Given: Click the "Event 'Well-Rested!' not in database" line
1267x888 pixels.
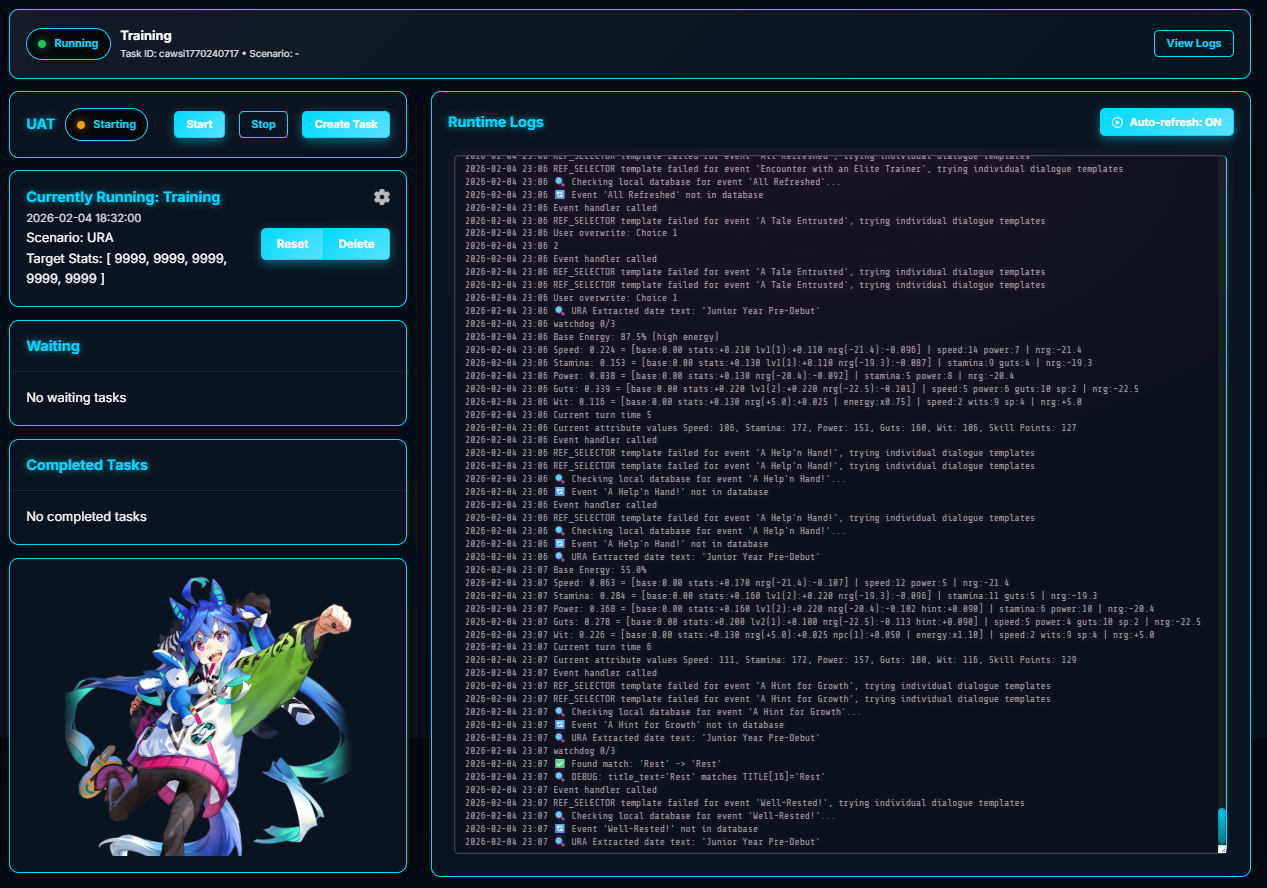Looking at the screenshot, I should 611,829.
